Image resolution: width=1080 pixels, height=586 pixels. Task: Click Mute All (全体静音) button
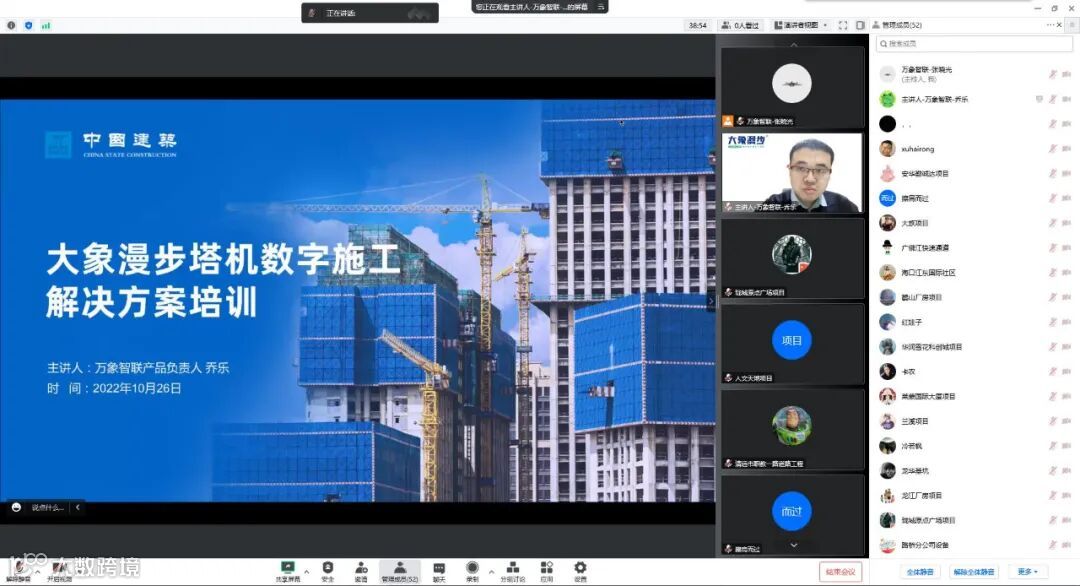[x=920, y=572]
